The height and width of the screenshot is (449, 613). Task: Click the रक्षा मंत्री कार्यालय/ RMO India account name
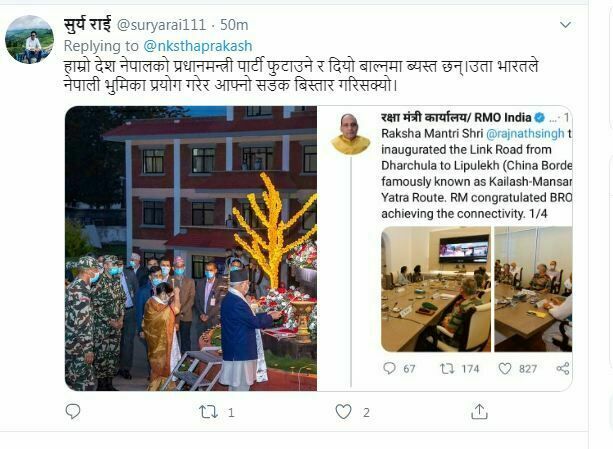coord(456,117)
